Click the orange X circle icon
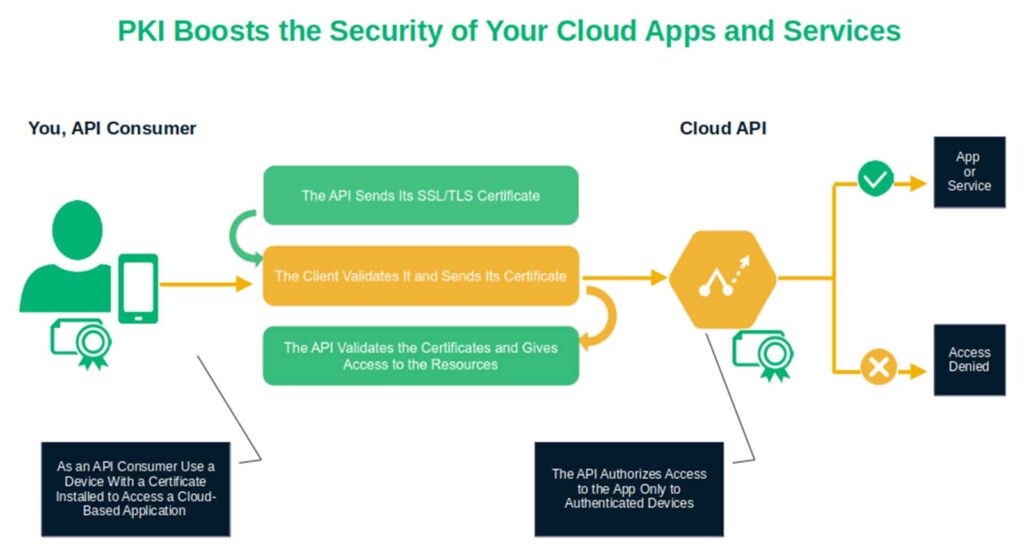This screenshot has width=1024, height=556. (x=878, y=367)
